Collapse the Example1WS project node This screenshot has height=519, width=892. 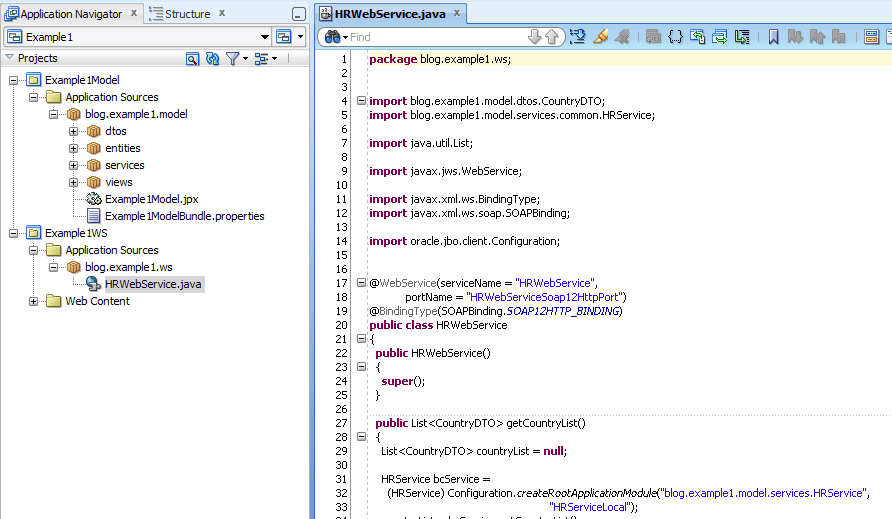coord(13,233)
